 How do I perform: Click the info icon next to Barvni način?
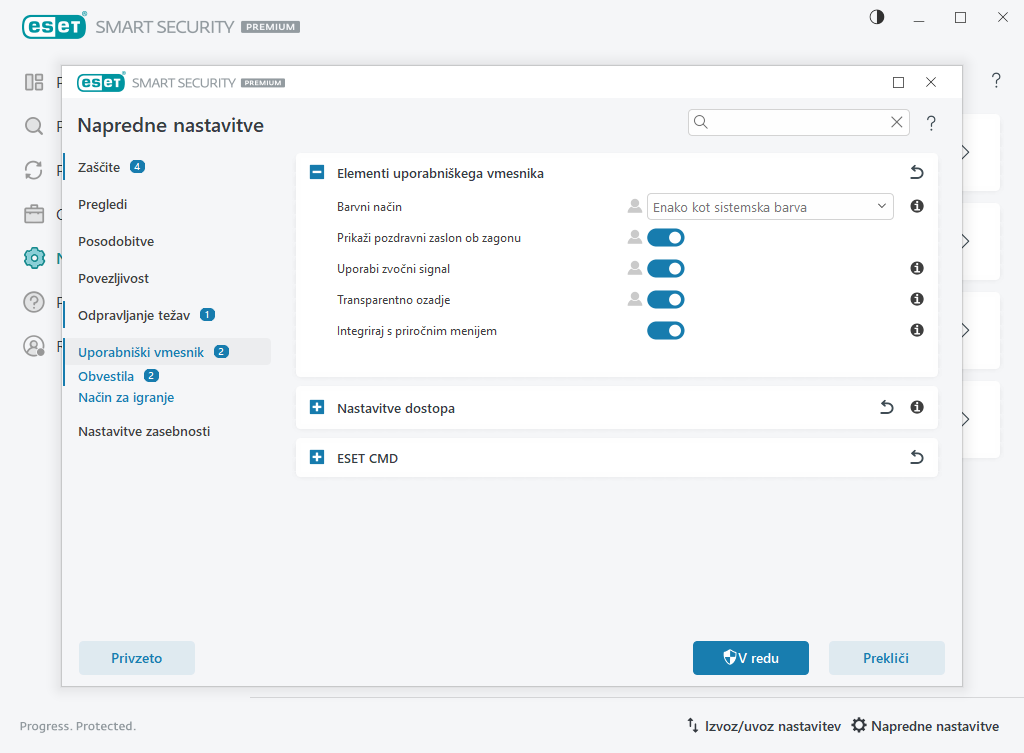click(916, 207)
